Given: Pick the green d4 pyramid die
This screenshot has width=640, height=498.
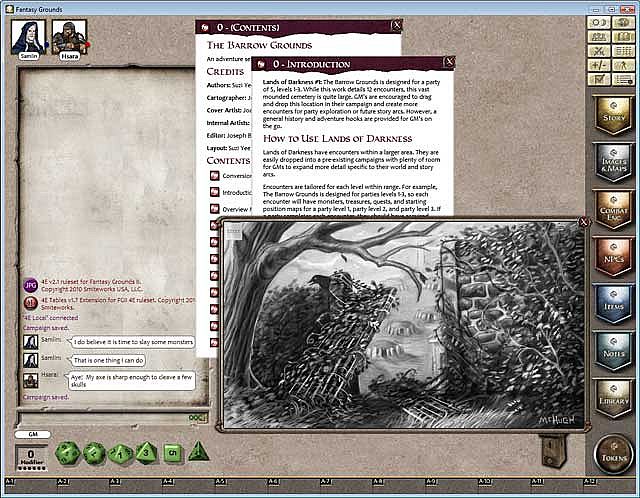Looking at the screenshot, I should click(198, 451).
